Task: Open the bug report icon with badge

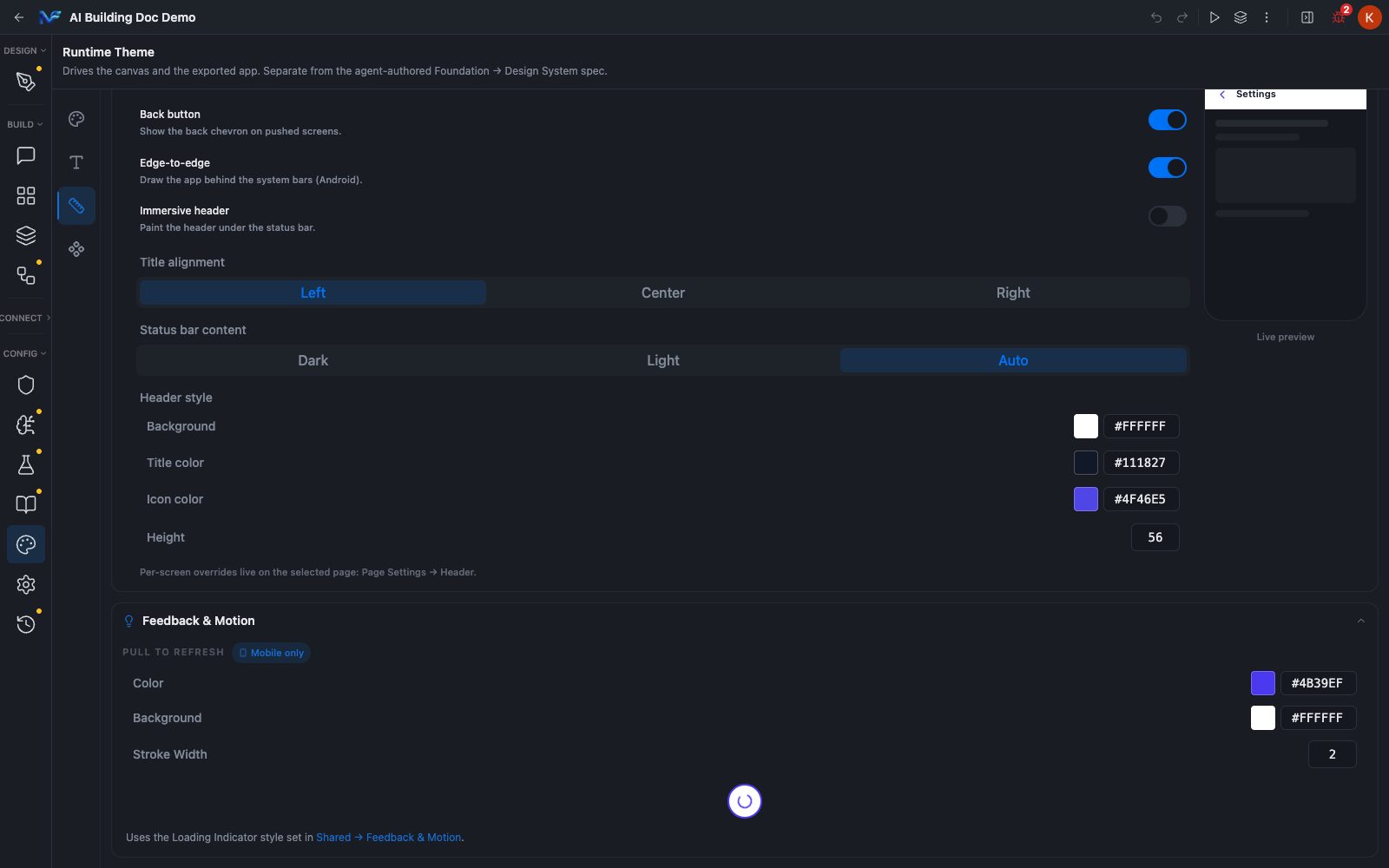Action: [x=1340, y=16]
